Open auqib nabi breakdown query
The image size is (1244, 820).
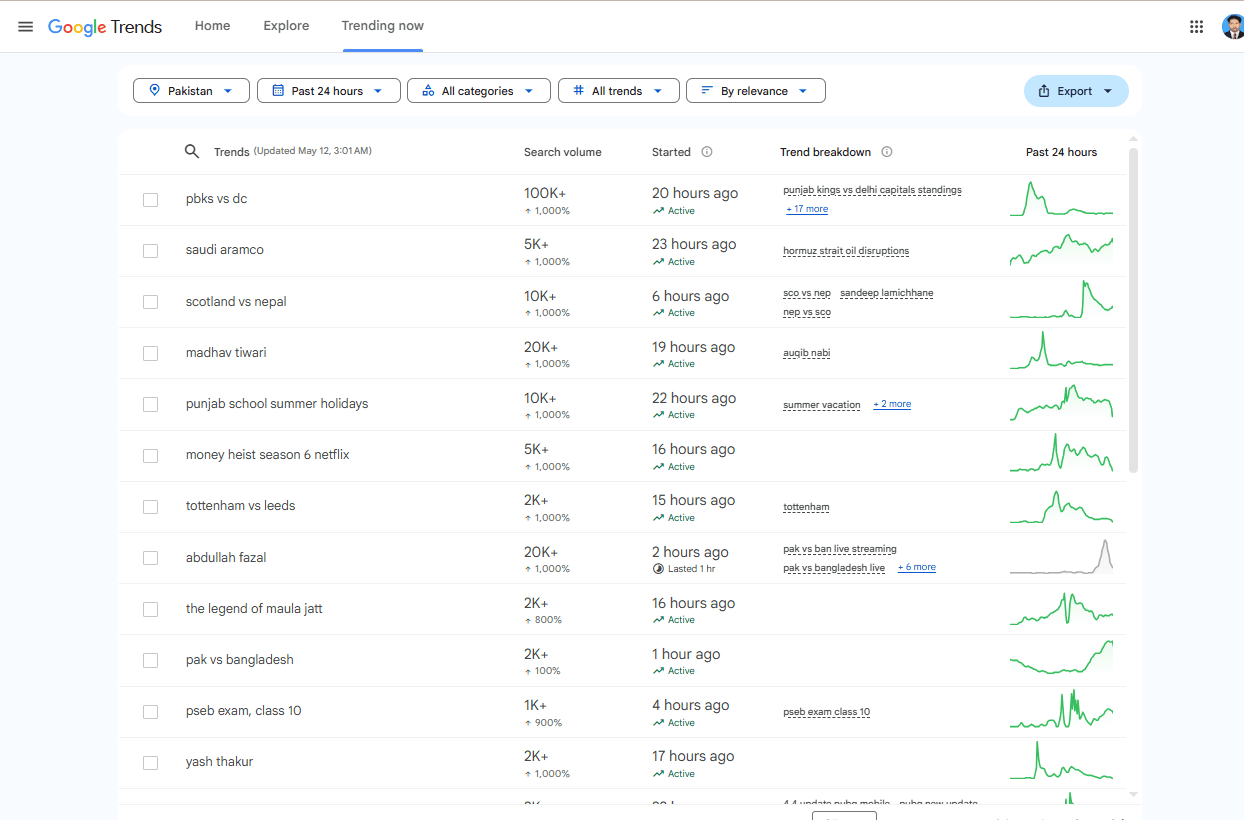807,353
